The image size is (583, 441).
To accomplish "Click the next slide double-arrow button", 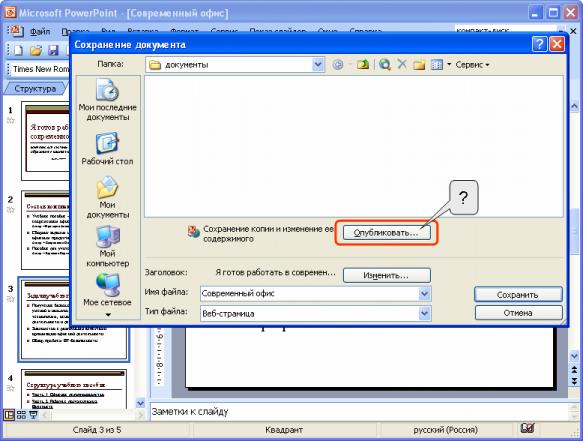I will (x=574, y=381).
